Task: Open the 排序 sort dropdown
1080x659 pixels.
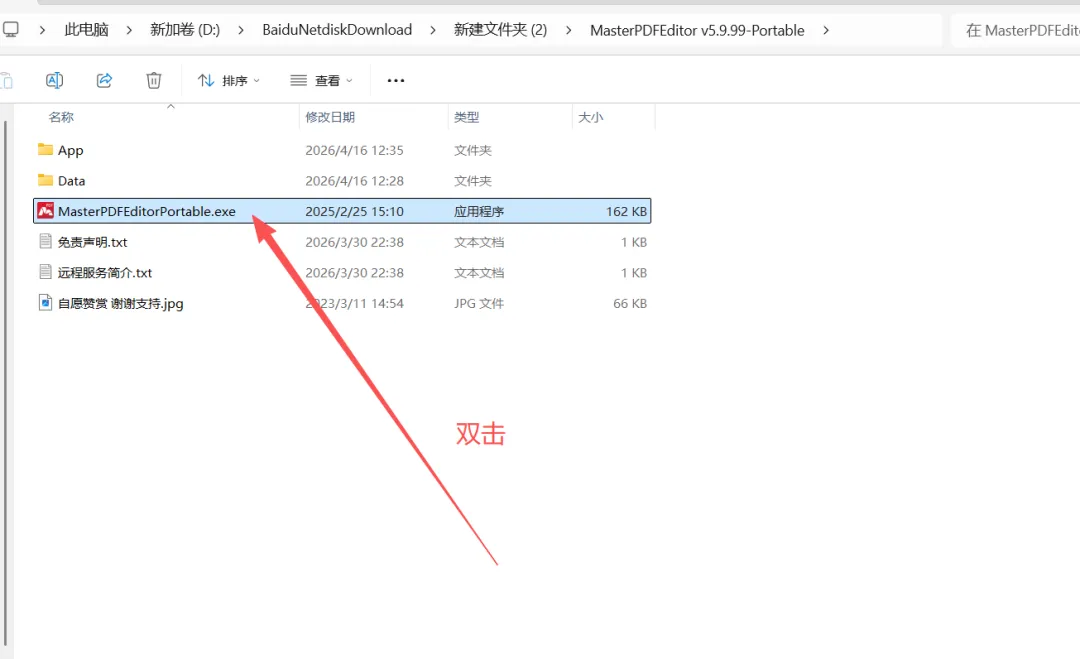Action: (x=229, y=81)
